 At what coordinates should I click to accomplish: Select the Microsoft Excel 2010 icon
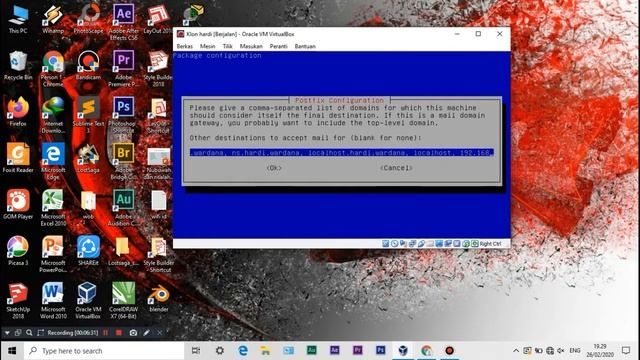53,208
